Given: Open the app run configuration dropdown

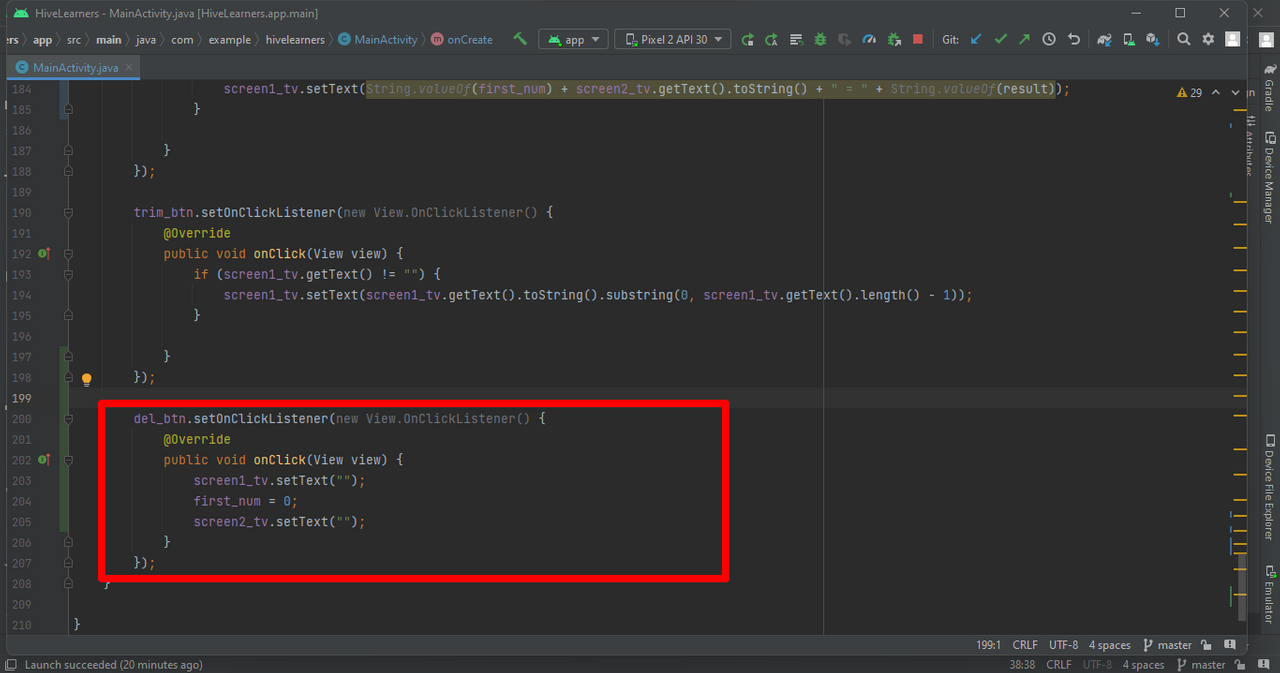Looking at the screenshot, I should point(574,39).
